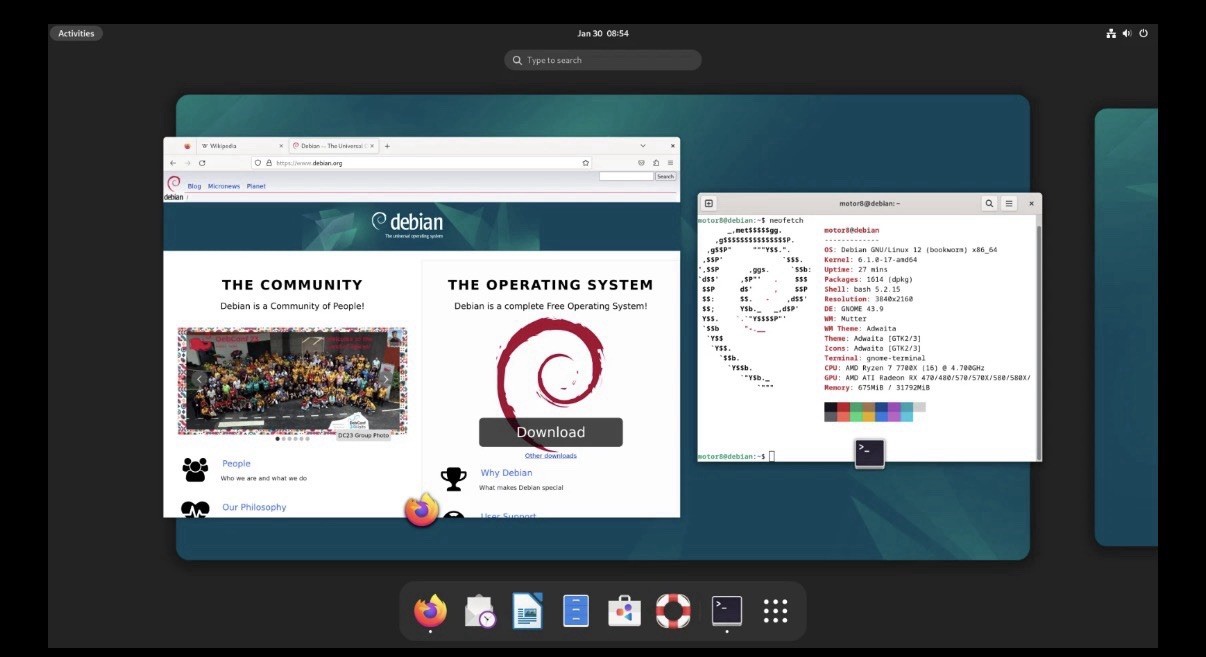Screen dimensions: 1206x657
Task: Open the network status icon in top bar
Action: point(1111,33)
